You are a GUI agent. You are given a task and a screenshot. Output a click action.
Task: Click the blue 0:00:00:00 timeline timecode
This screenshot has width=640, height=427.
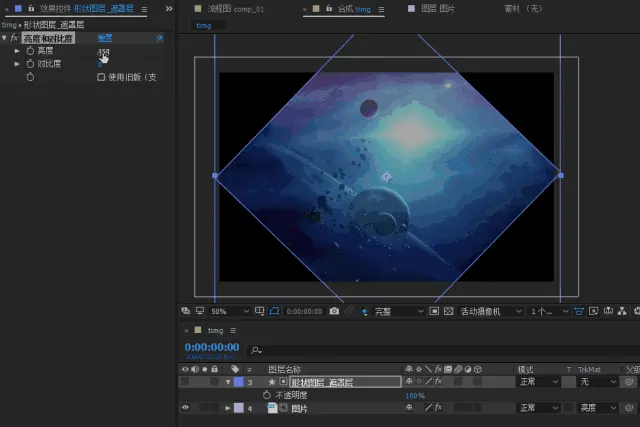coord(212,347)
